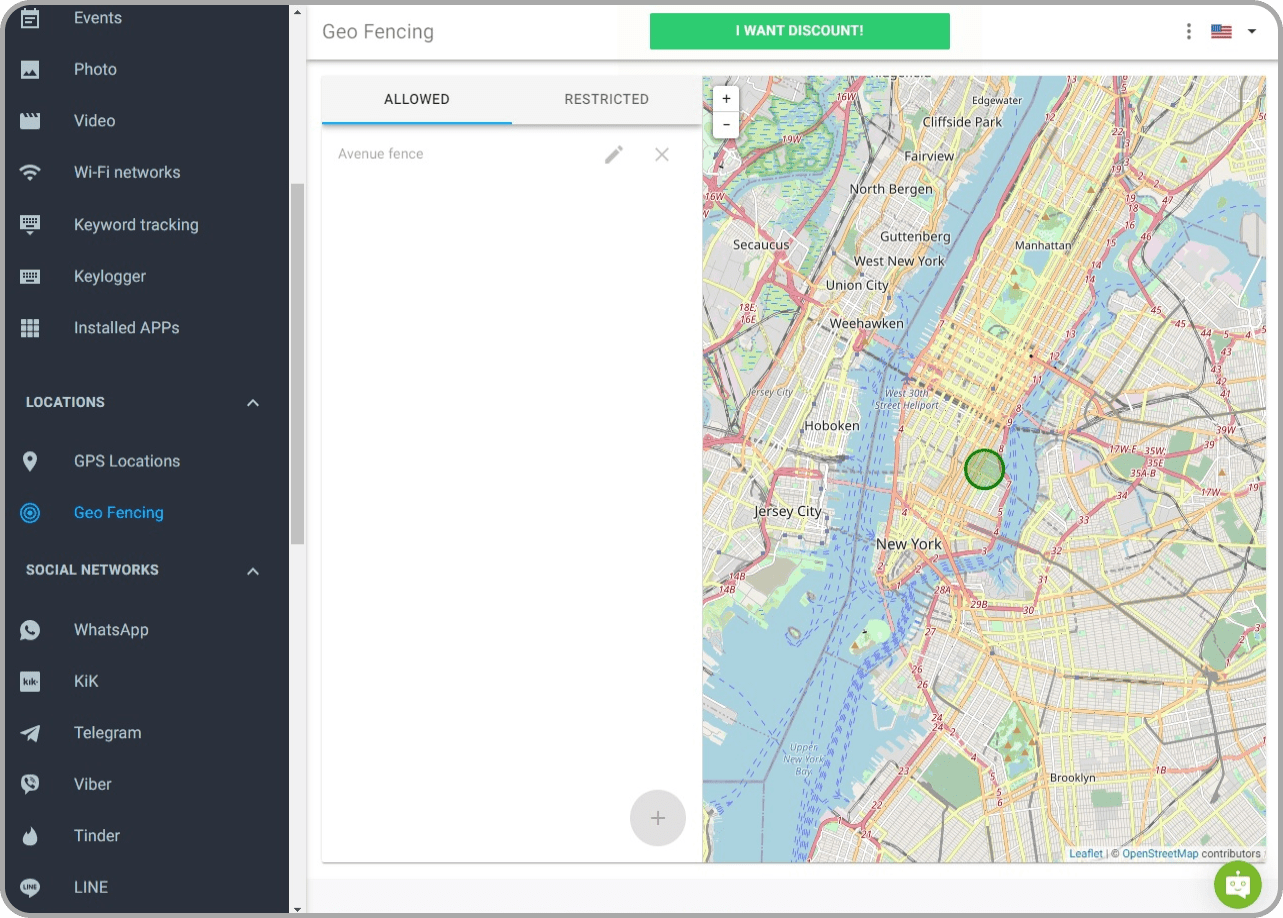This screenshot has width=1283, height=918.
Task: Open Video in sidebar menu
Action: pyautogui.click(x=94, y=121)
